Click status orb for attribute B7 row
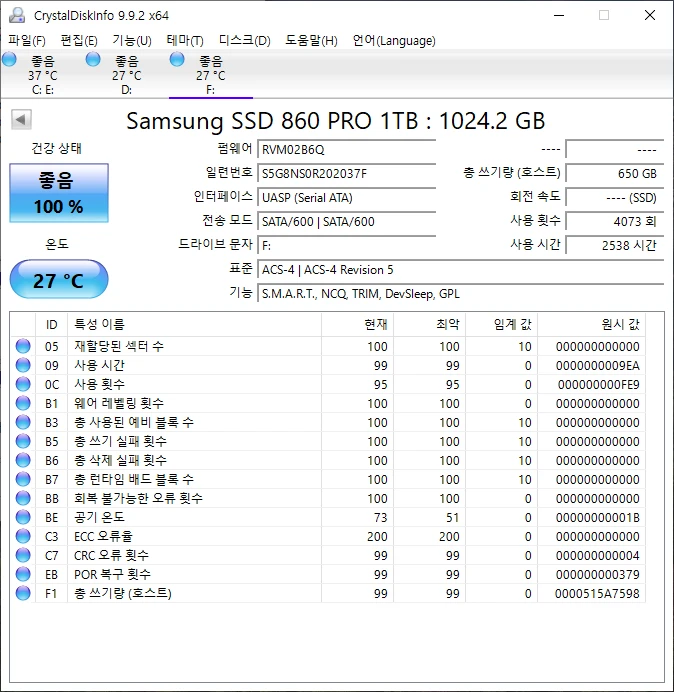This screenshot has height=692, width=674. [23, 479]
